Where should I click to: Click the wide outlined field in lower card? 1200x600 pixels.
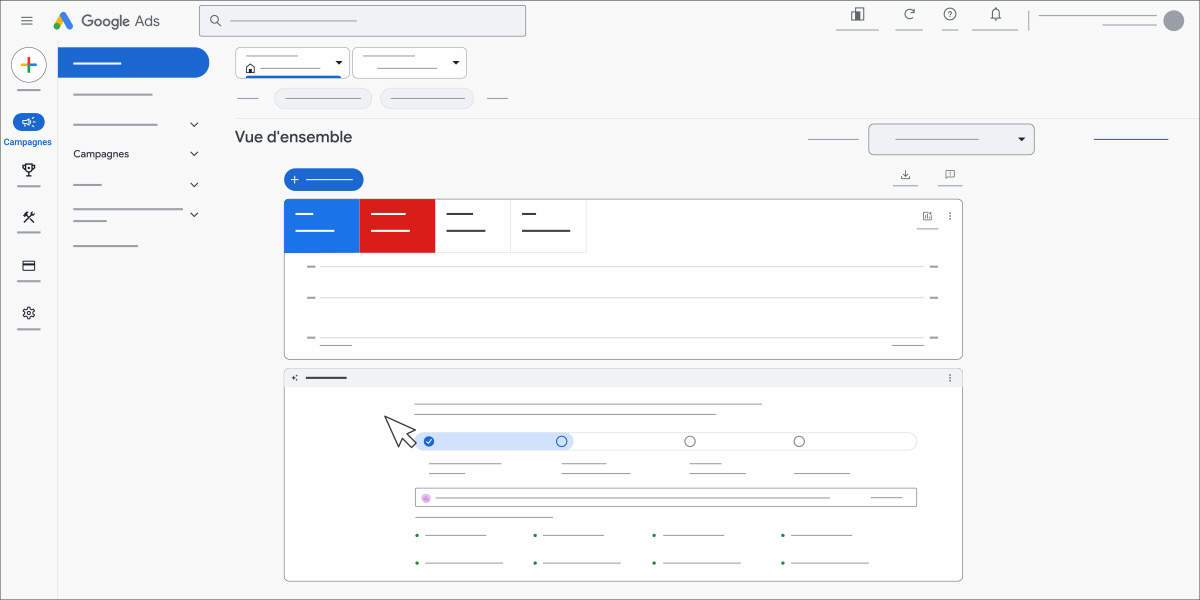(666, 497)
